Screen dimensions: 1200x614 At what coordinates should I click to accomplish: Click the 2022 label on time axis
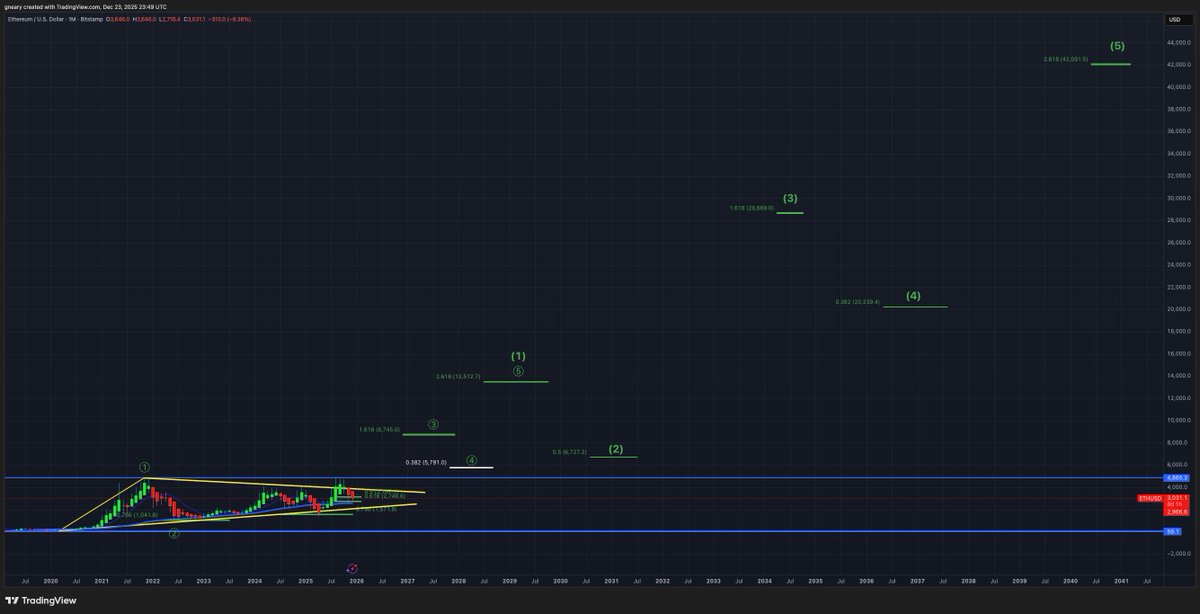(x=152, y=580)
